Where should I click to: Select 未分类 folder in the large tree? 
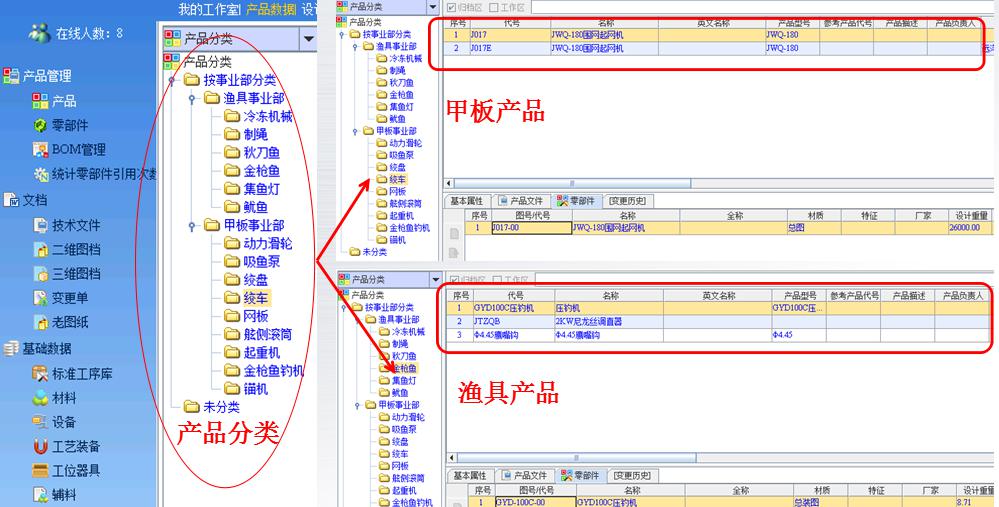pos(212,406)
